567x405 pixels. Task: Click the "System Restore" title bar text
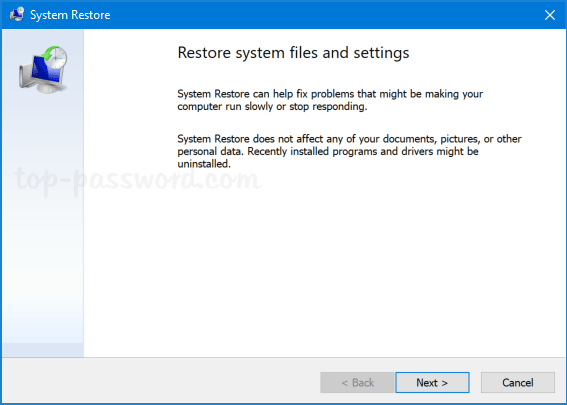70,15
